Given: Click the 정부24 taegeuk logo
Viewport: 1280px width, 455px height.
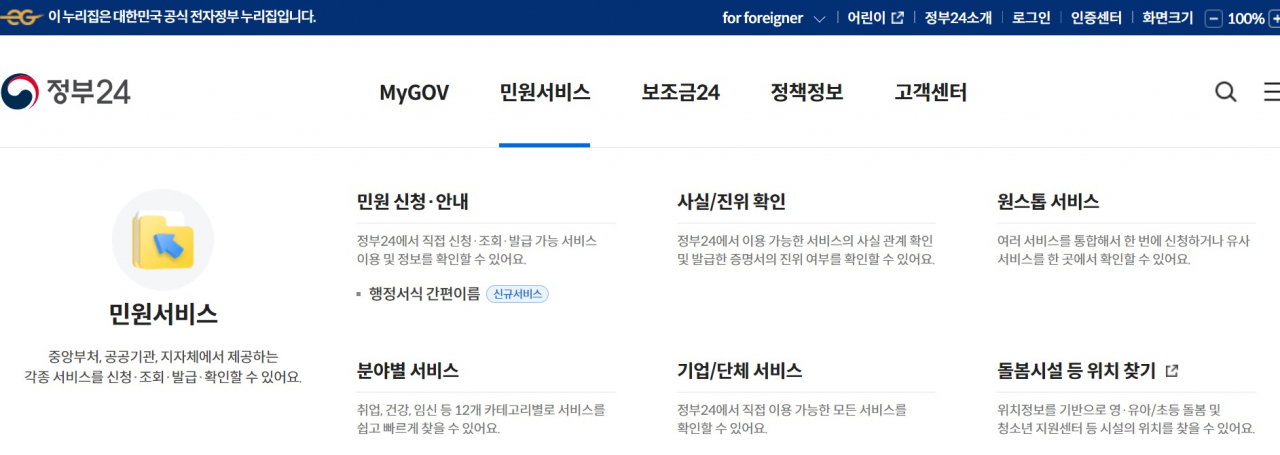Looking at the screenshot, I should point(65,92).
